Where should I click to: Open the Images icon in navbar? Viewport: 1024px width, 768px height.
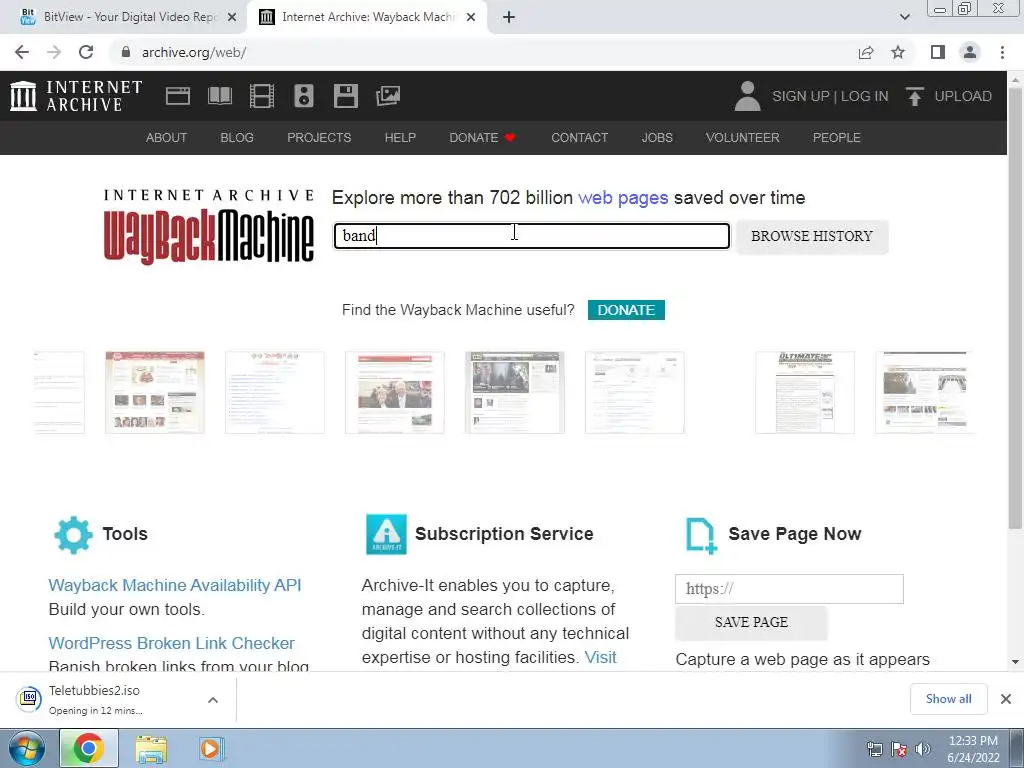click(x=388, y=96)
